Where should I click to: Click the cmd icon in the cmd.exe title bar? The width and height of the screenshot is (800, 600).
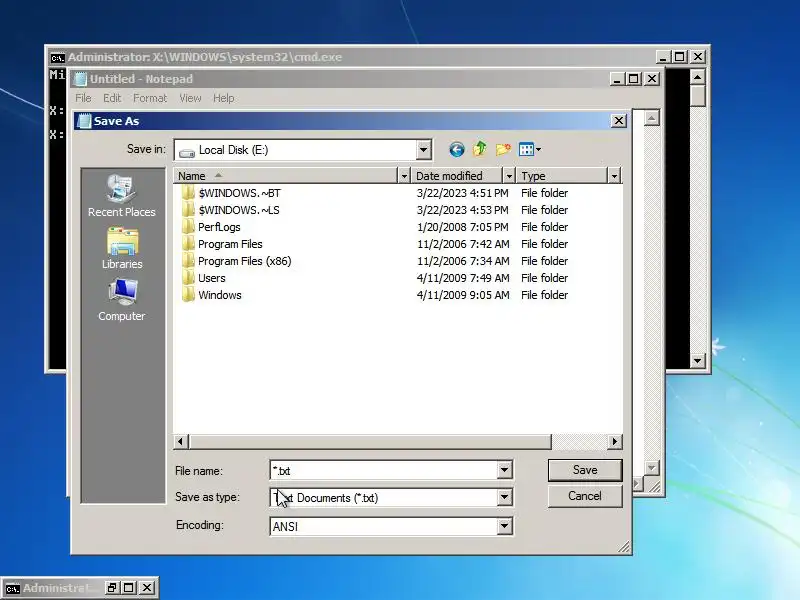(x=58, y=57)
